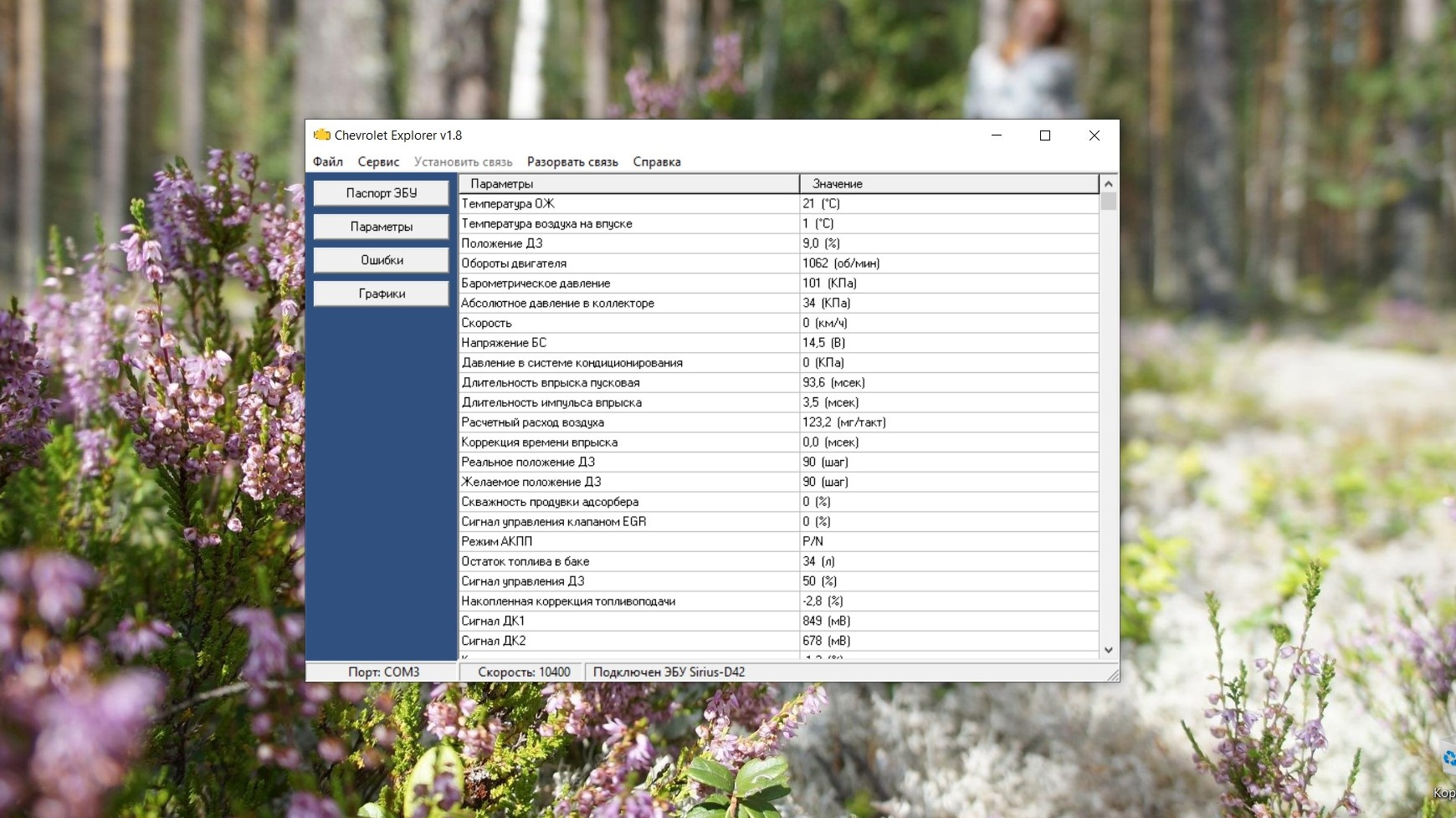Screen dimensions: 1456x818
Task: Select the Скорость parameter row
Action: 779,323
